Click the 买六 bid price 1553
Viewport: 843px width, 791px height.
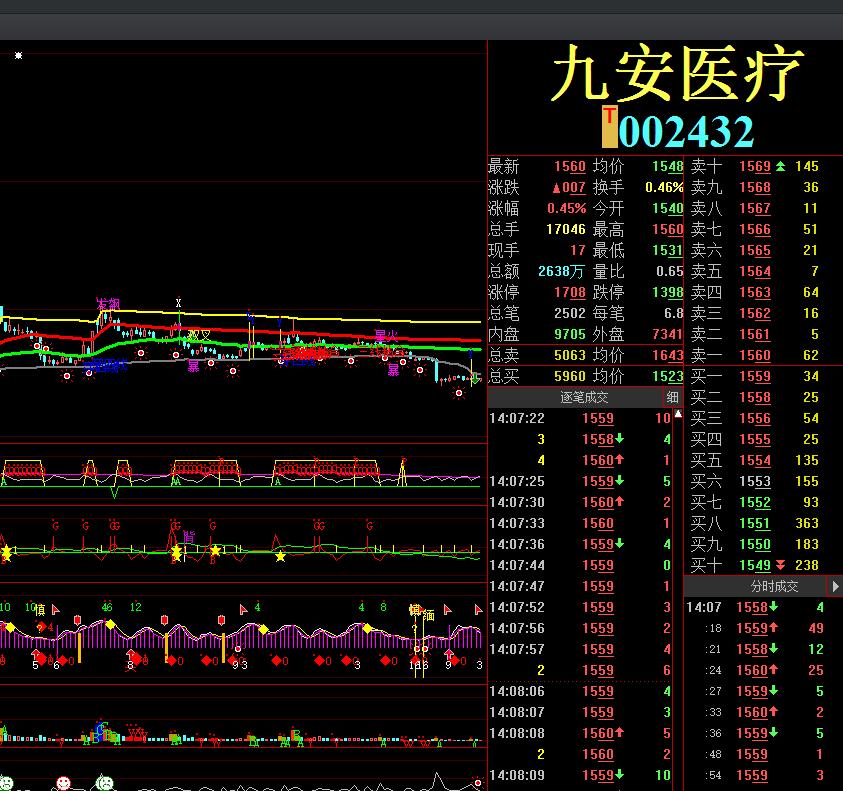(x=755, y=481)
